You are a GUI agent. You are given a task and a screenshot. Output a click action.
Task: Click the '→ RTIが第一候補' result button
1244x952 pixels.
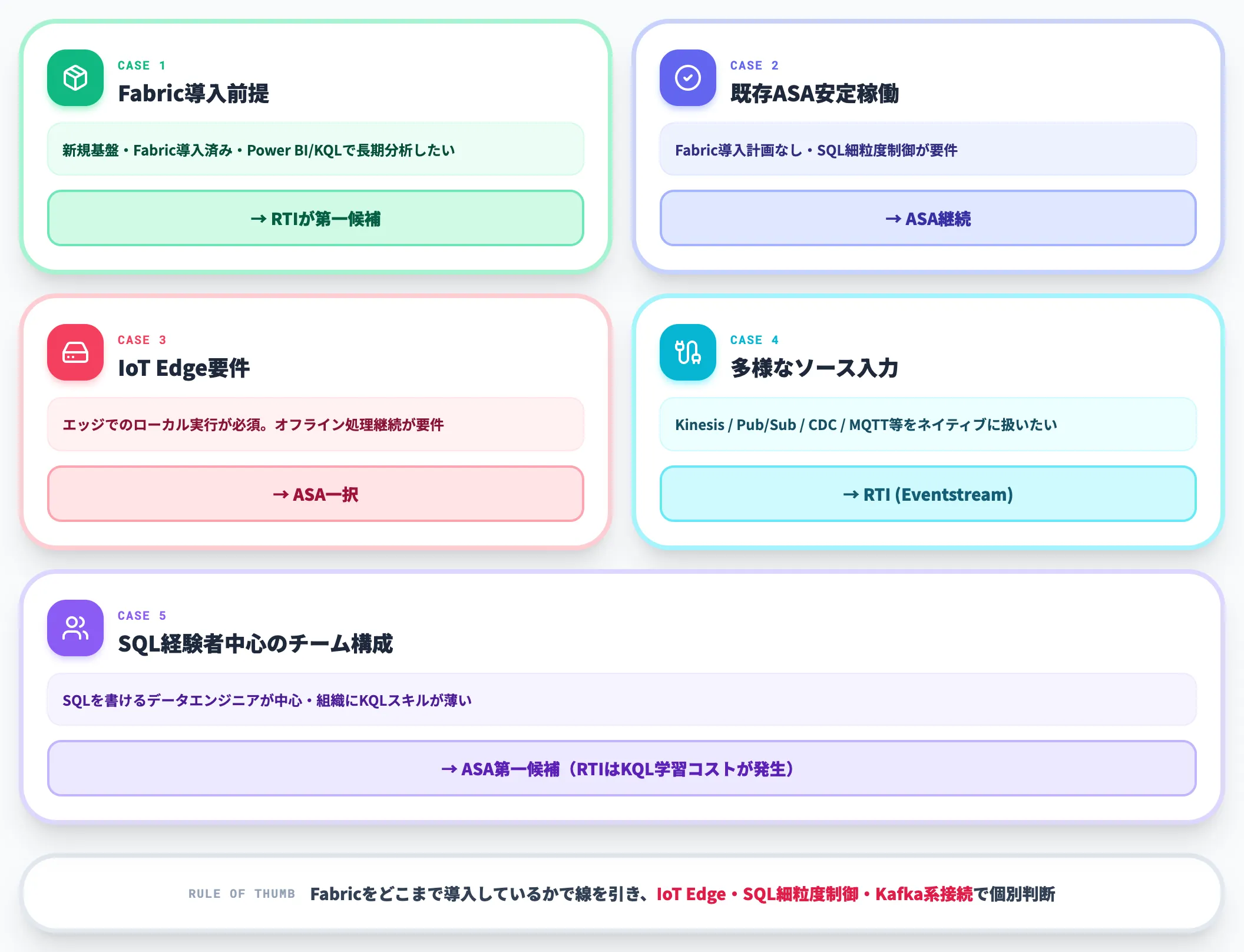click(x=316, y=218)
